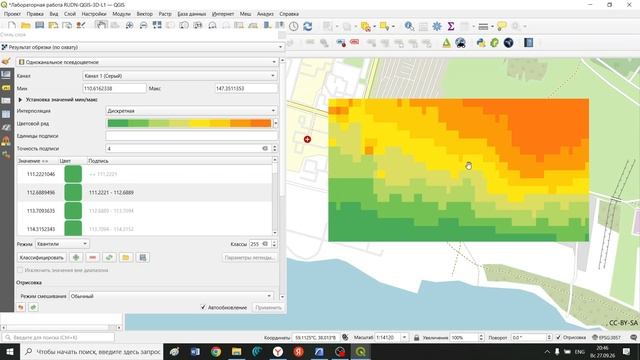Click the Точность подписи precision field
This screenshot has width=640, height=360.
click(188, 149)
